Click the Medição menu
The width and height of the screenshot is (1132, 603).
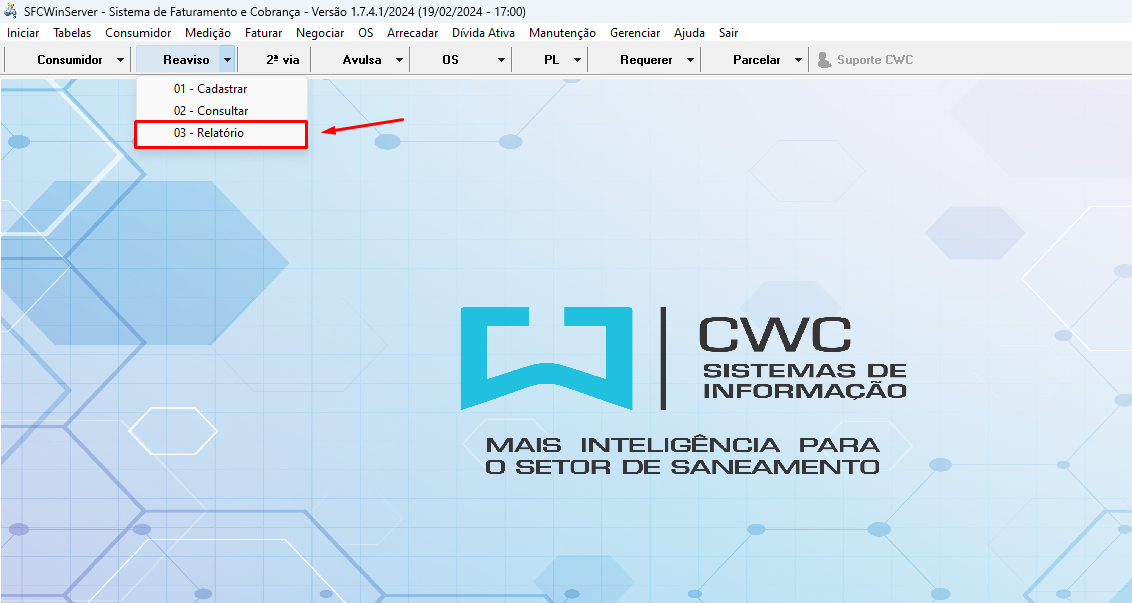click(208, 33)
